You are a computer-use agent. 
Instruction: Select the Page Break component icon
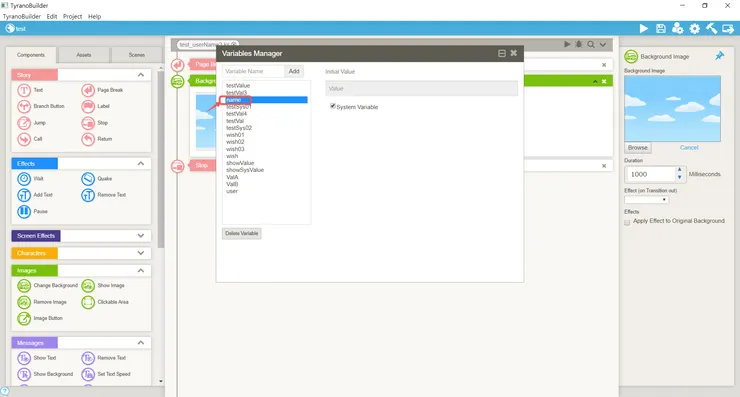pos(88,90)
